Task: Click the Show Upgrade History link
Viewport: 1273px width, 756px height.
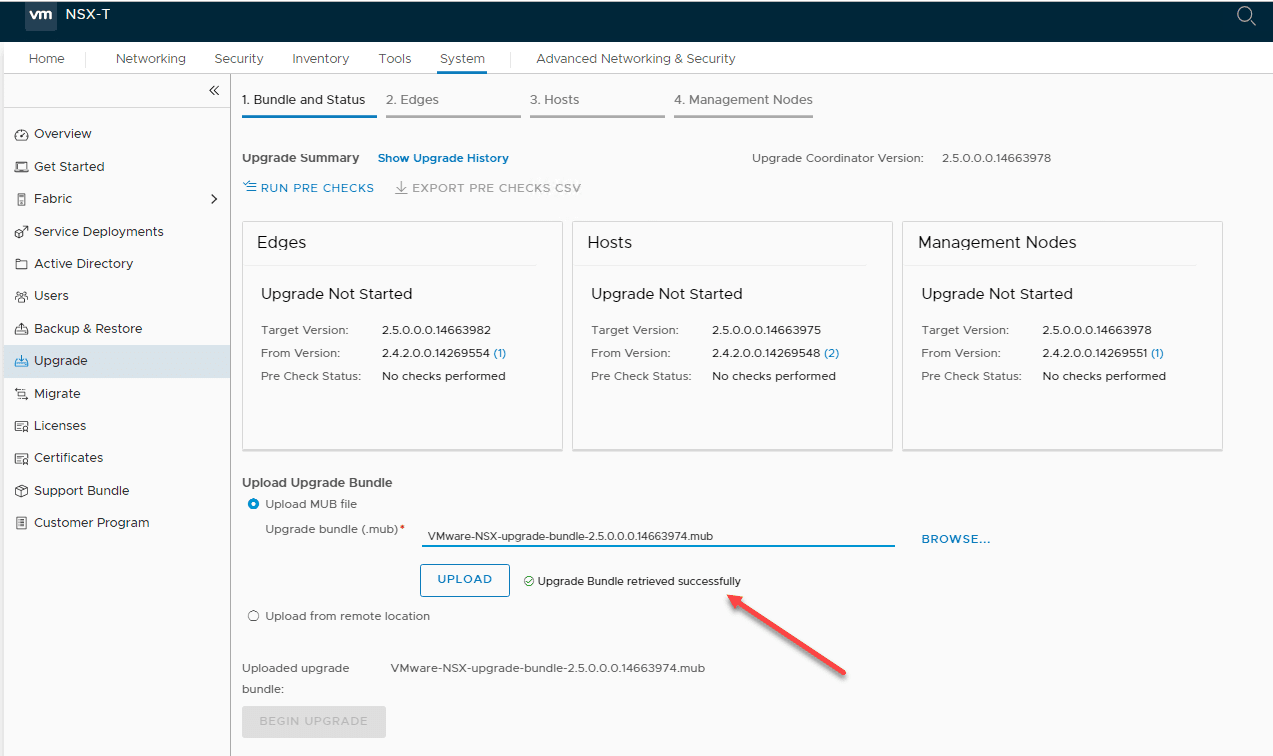Action: coord(443,157)
